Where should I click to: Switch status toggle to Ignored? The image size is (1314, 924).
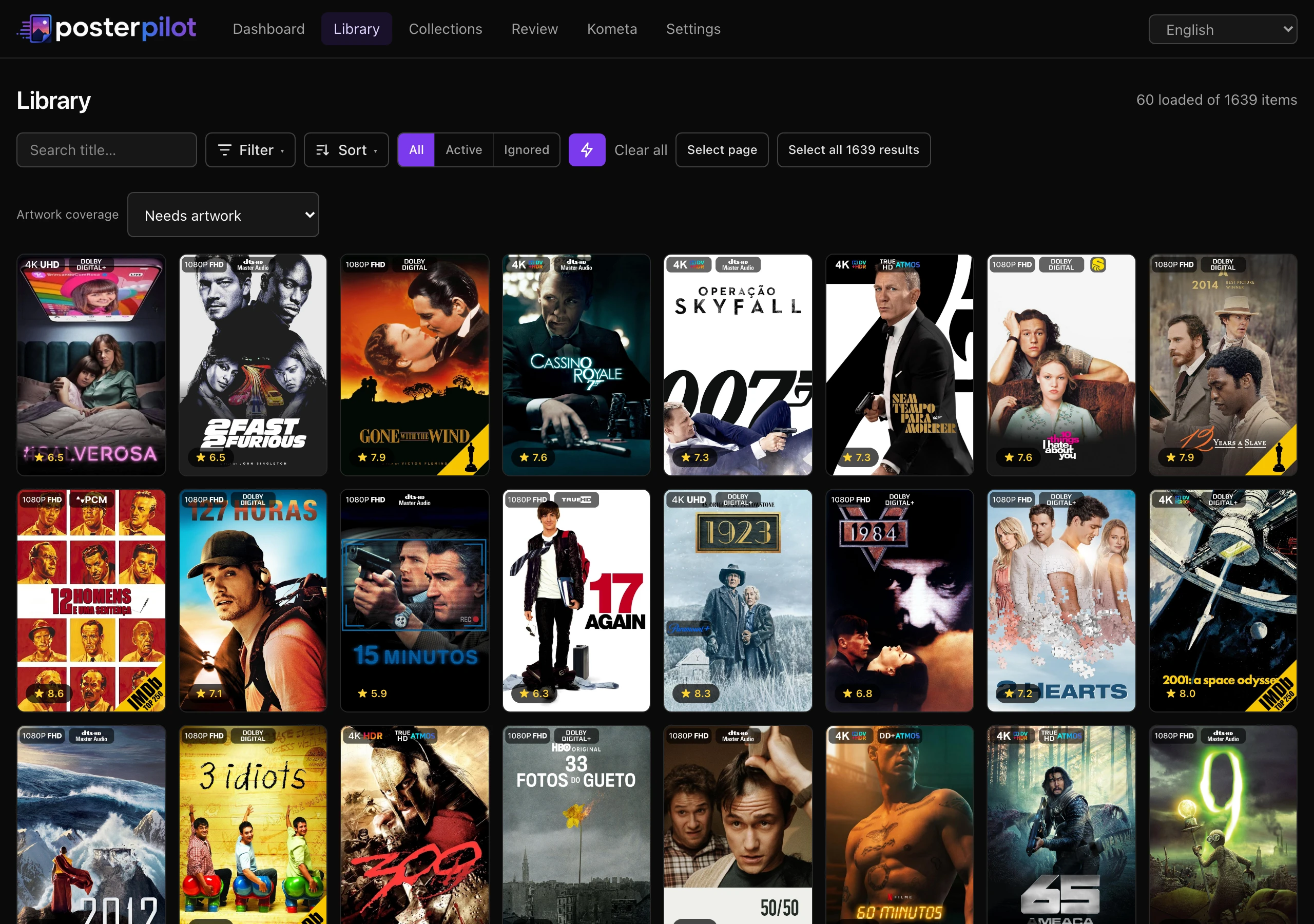pos(527,150)
